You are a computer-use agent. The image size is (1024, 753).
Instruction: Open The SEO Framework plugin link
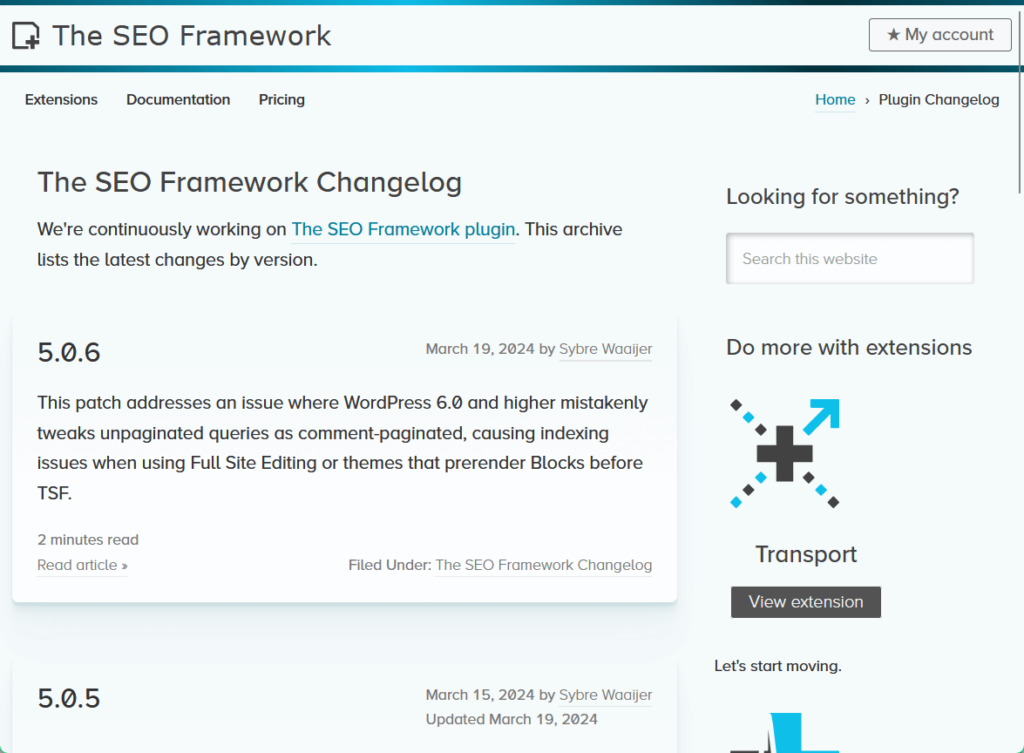pos(403,229)
